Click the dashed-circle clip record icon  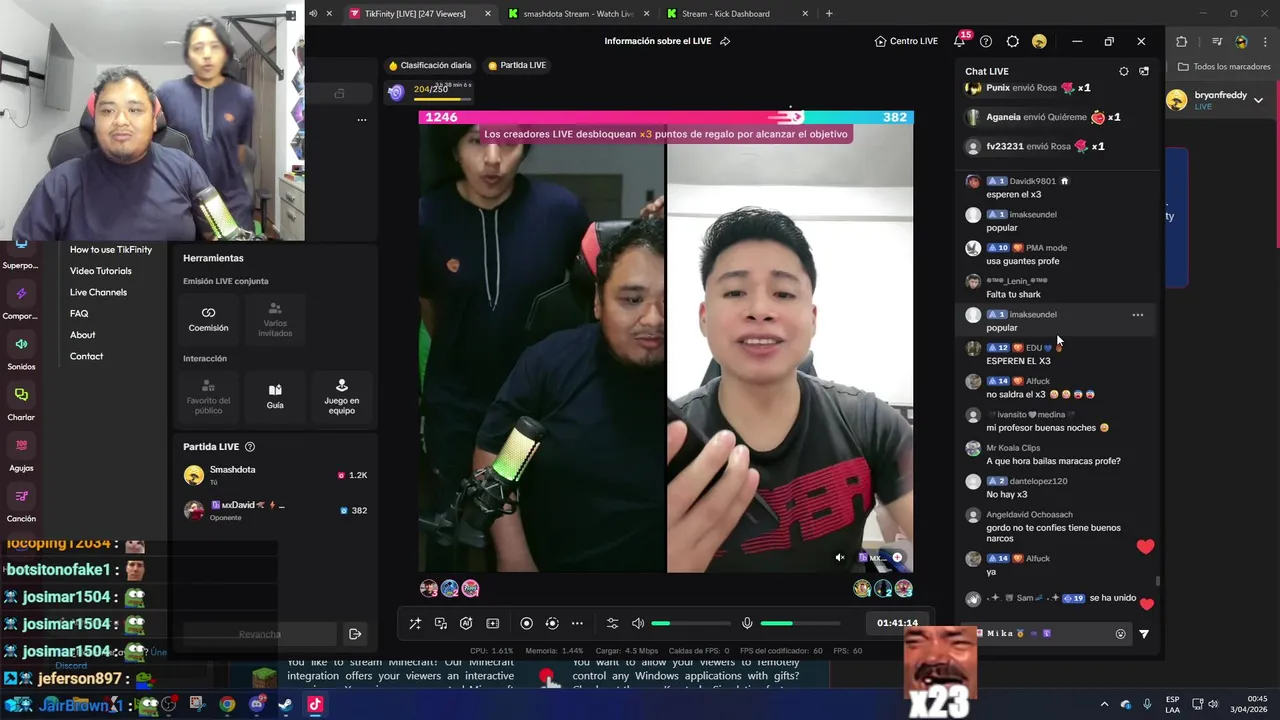tap(552, 623)
